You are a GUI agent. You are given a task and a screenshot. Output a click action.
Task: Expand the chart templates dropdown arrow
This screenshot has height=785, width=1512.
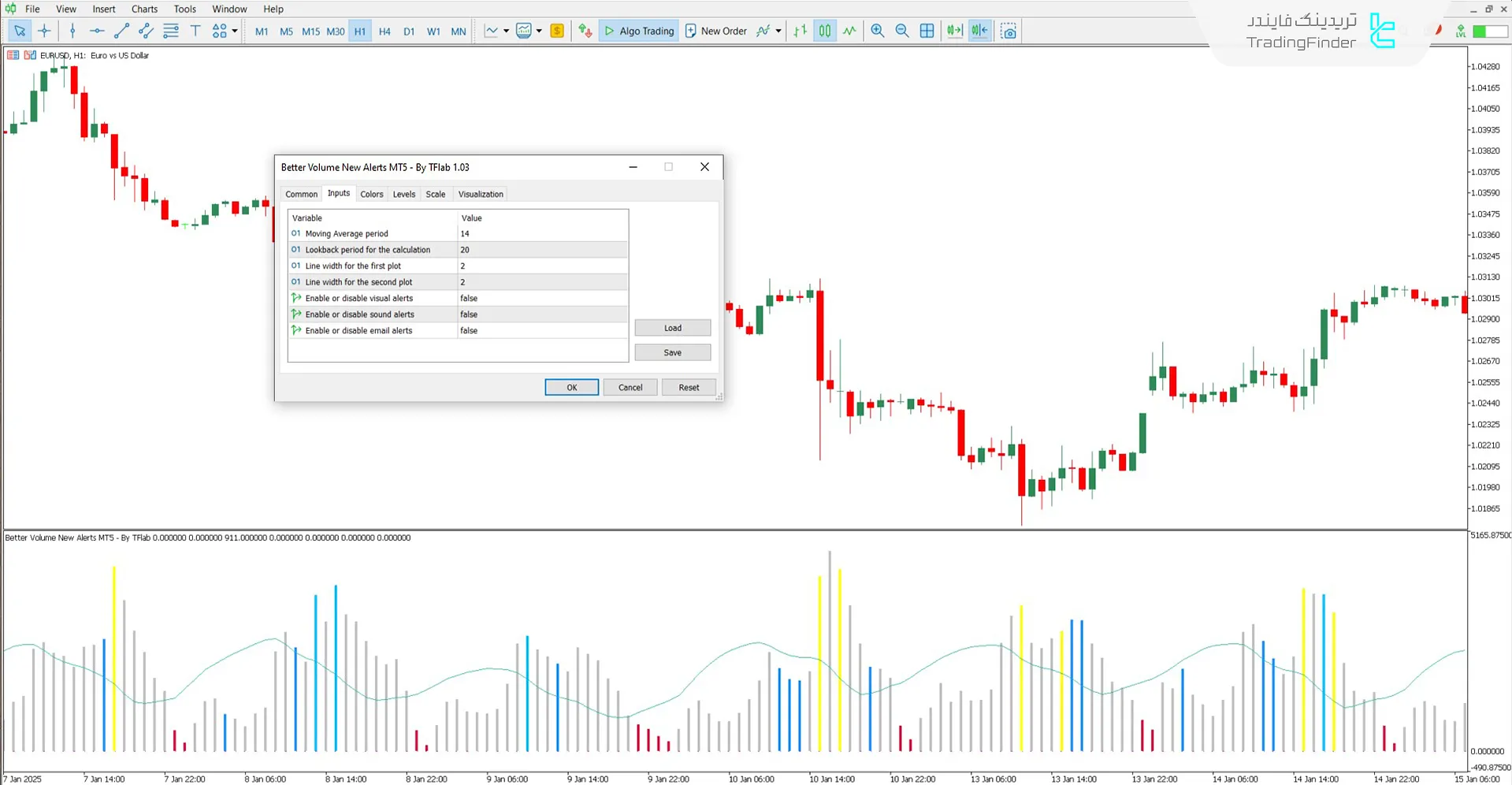pos(539,31)
